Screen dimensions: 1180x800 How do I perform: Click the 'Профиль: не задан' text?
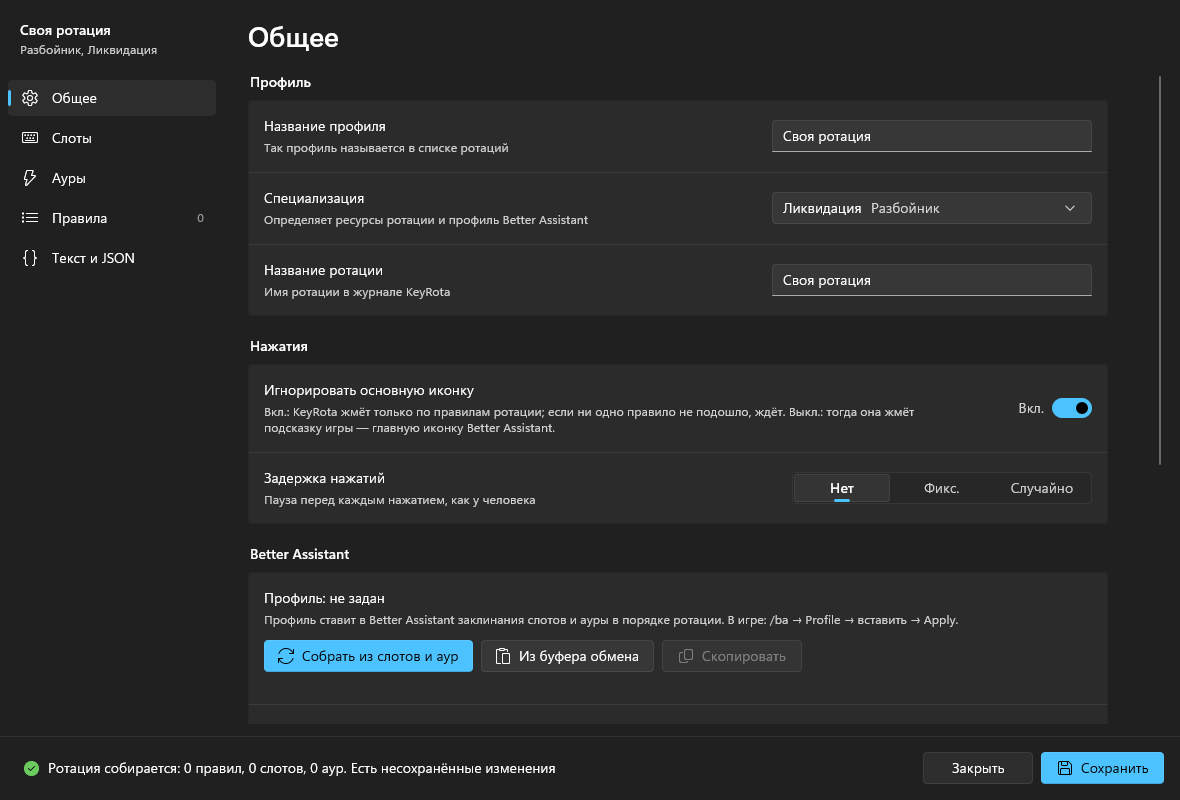pos(324,598)
